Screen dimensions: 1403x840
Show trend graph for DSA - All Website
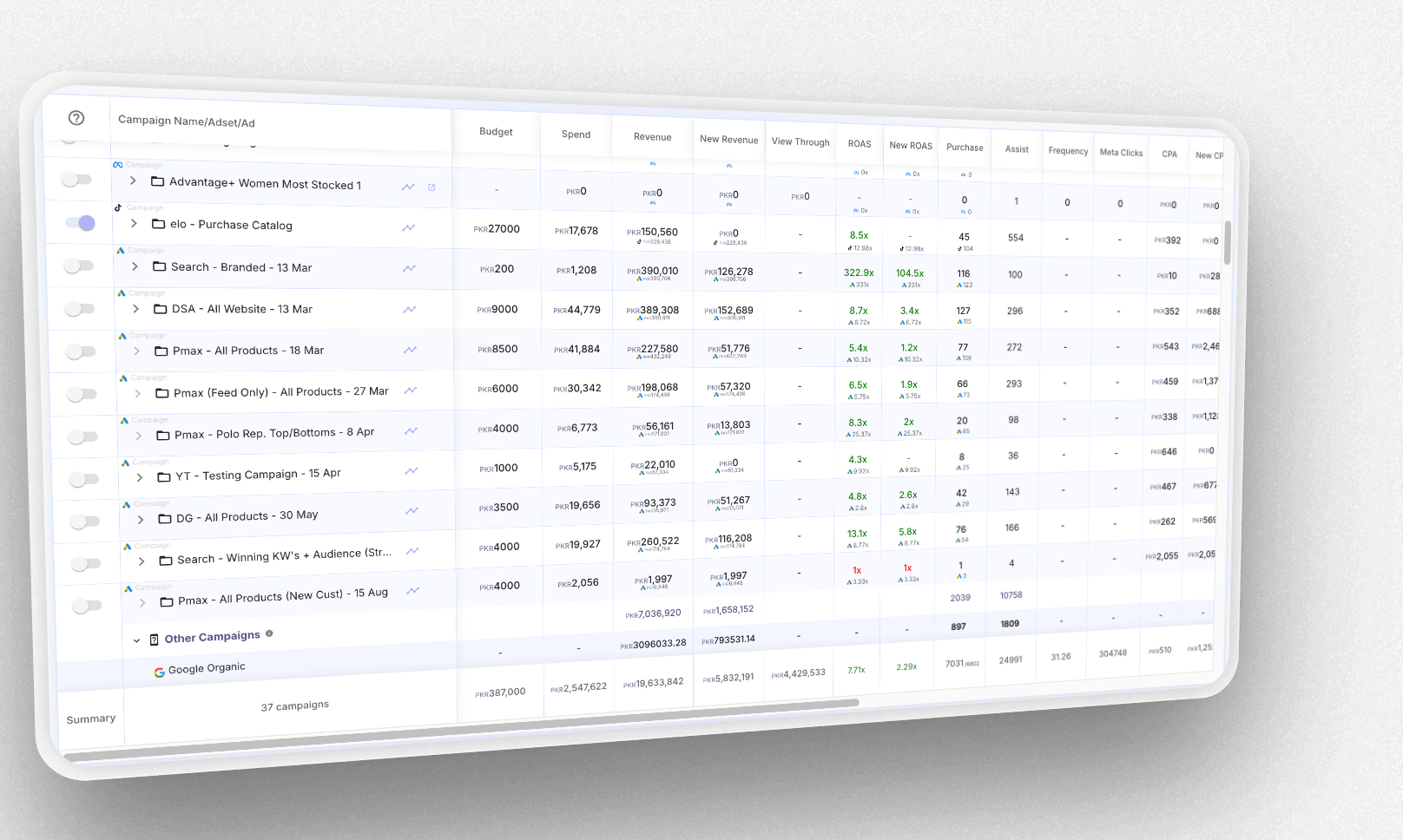pyautogui.click(x=410, y=309)
